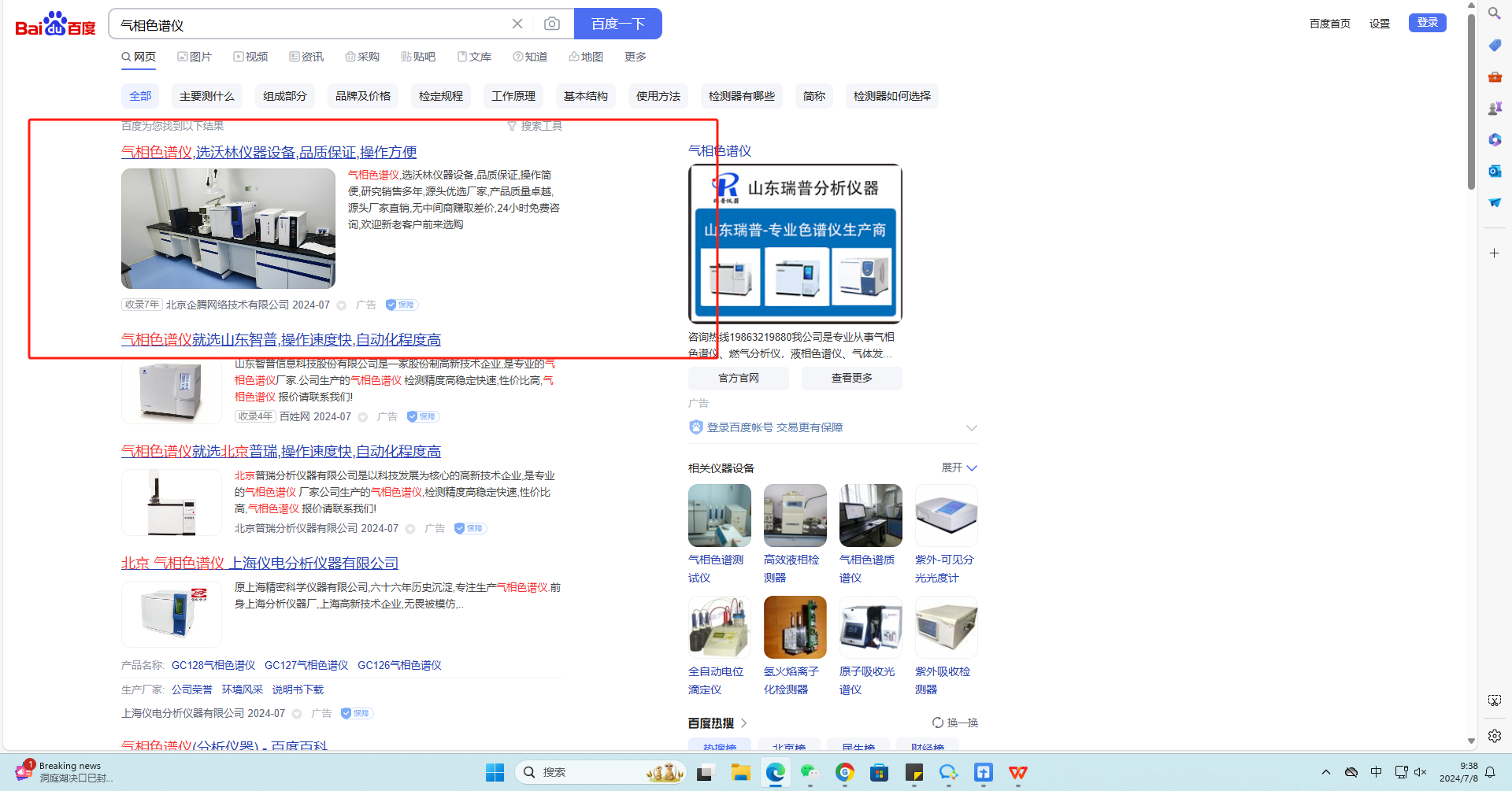Click the 登录 button
The height and width of the screenshot is (791, 1512).
(1428, 23)
